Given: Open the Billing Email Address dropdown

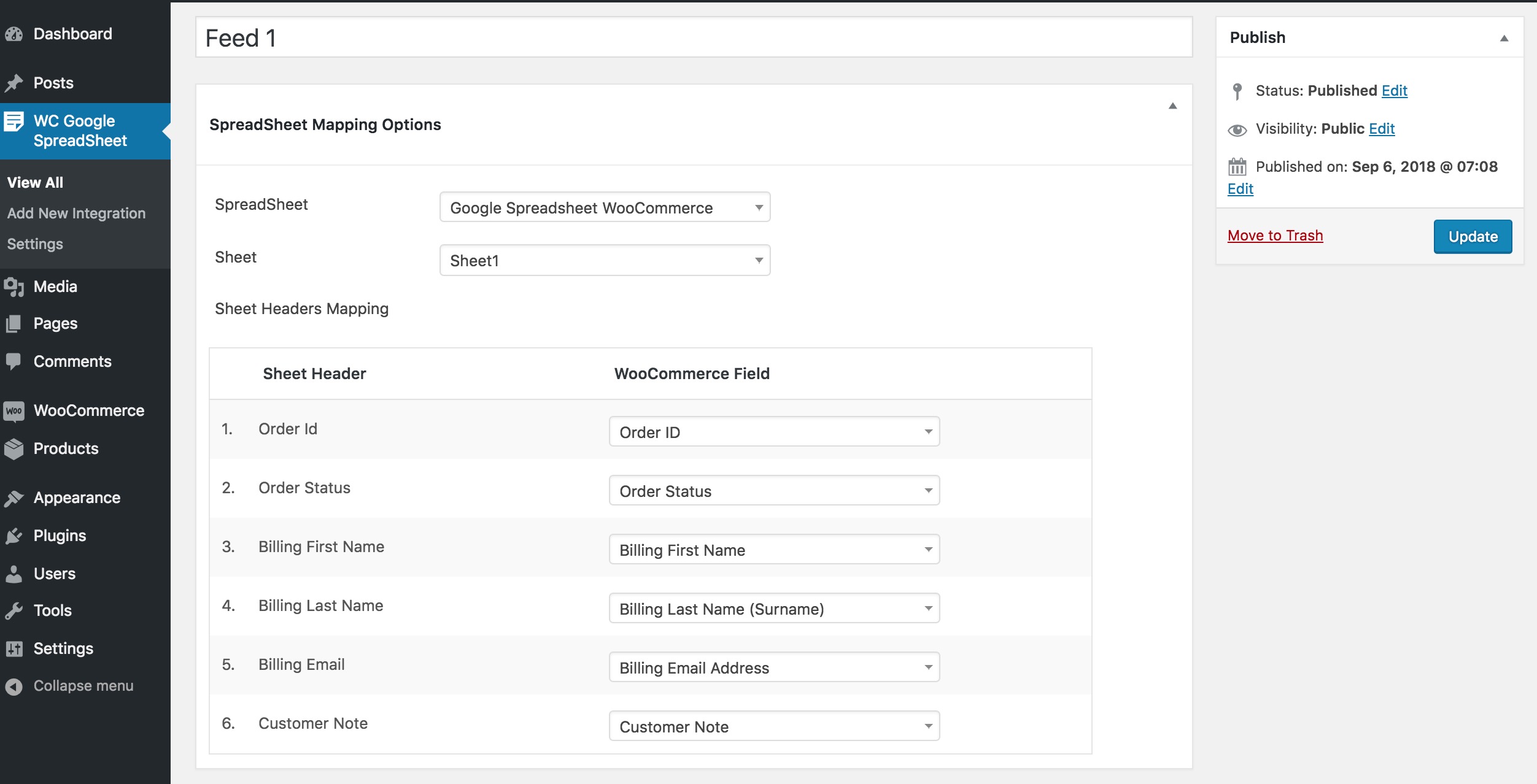Looking at the screenshot, I should (x=774, y=667).
